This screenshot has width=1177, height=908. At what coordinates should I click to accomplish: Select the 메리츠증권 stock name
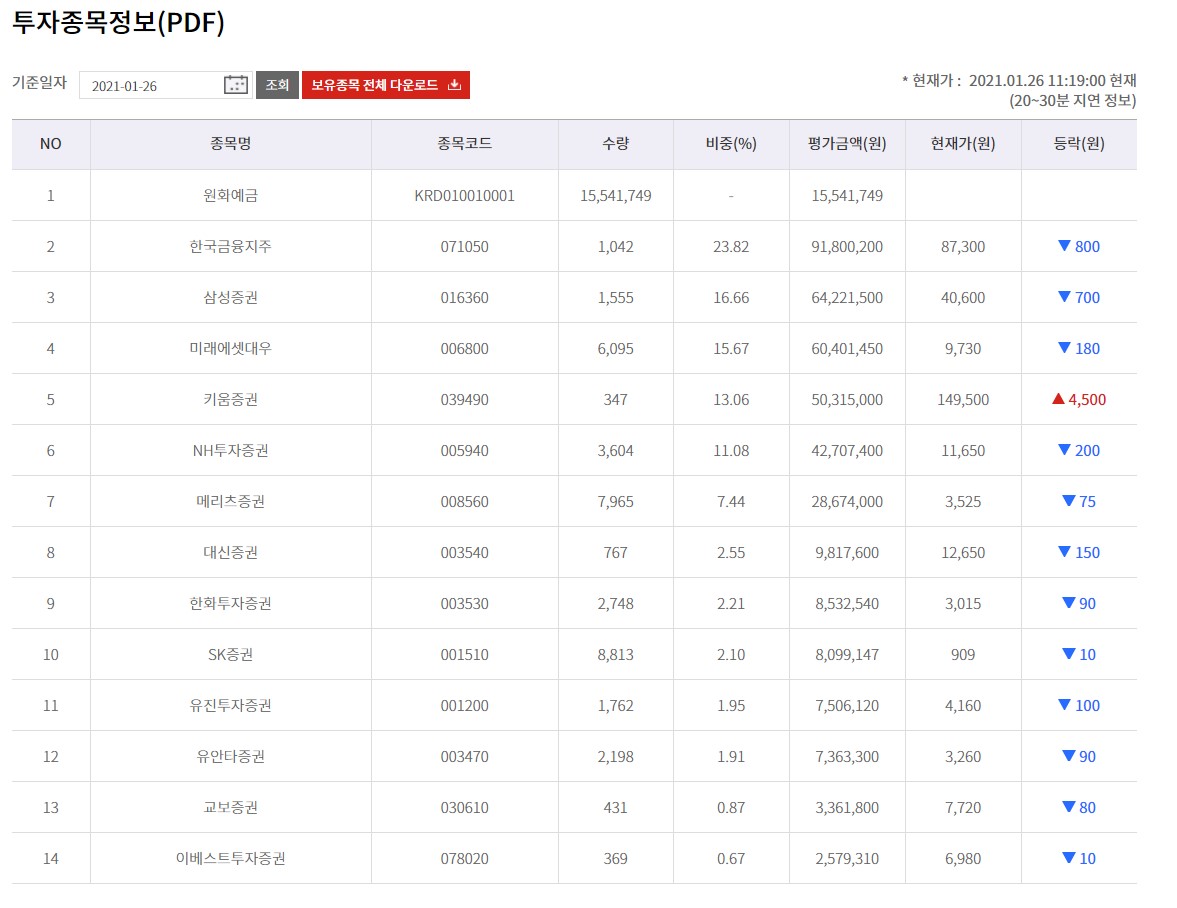tap(230, 501)
